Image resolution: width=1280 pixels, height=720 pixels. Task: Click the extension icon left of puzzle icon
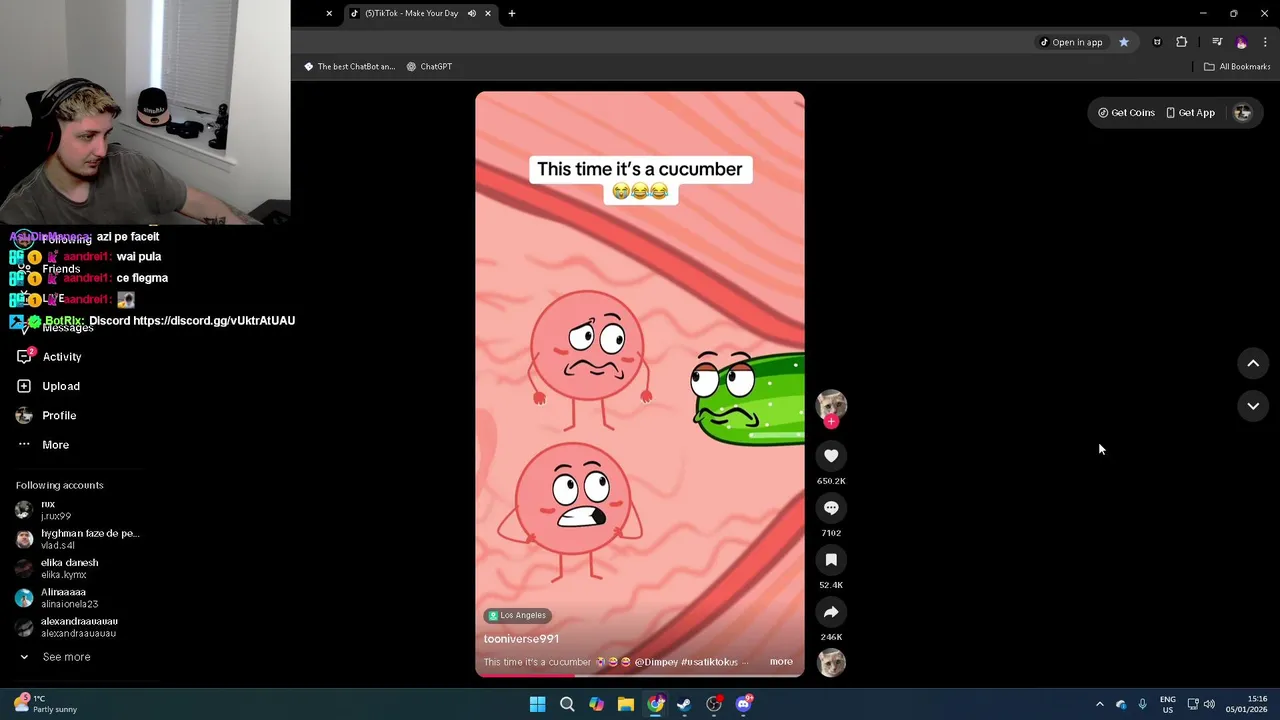(1157, 42)
